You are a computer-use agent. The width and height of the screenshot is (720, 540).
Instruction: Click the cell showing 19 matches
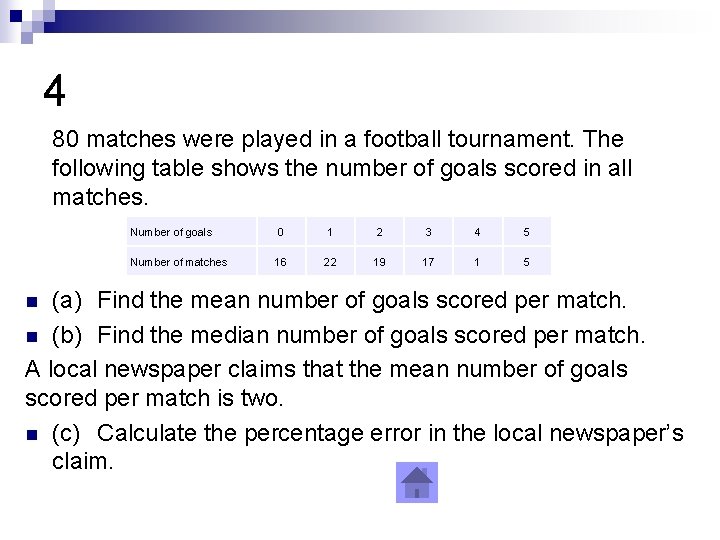pyautogui.click(x=379, y=261)
